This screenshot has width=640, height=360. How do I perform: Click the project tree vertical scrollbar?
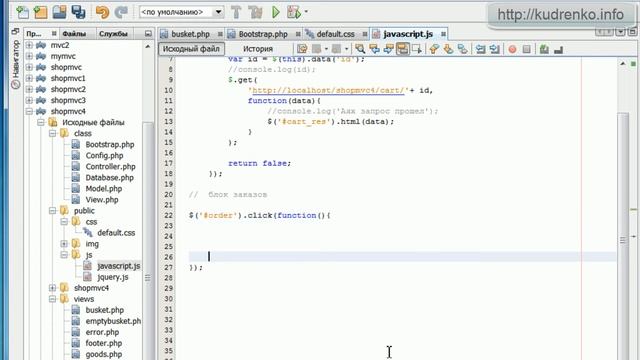[148, 241]
